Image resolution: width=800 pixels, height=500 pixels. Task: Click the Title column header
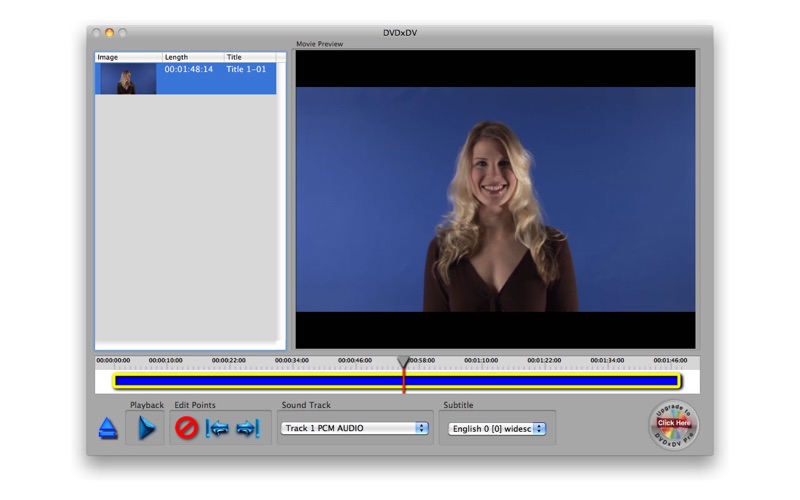(x=248, y=57)
